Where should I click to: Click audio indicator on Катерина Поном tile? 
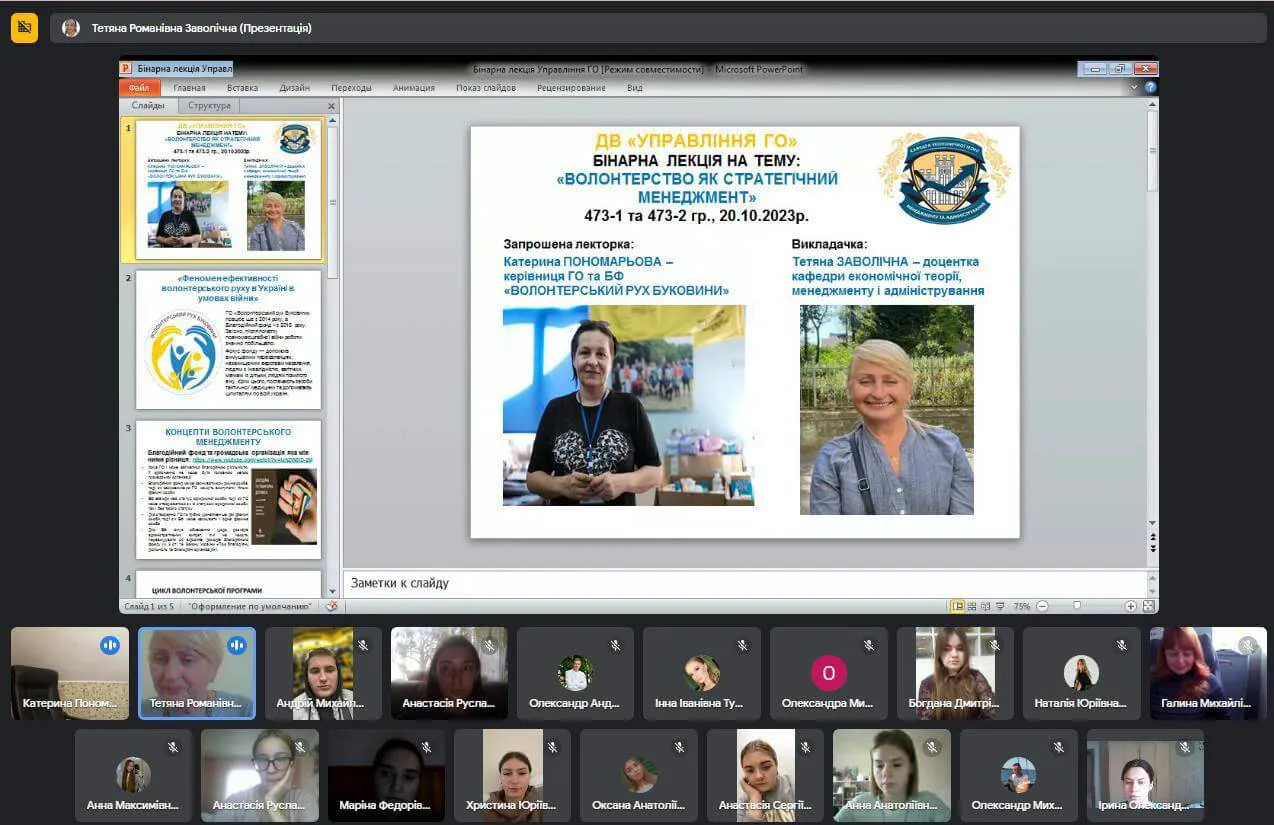[x=110, y=645]
